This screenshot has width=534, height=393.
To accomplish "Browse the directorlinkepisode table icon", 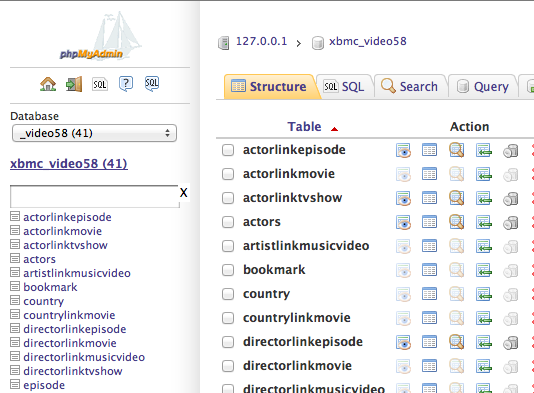I will click(x=403, y=342).
